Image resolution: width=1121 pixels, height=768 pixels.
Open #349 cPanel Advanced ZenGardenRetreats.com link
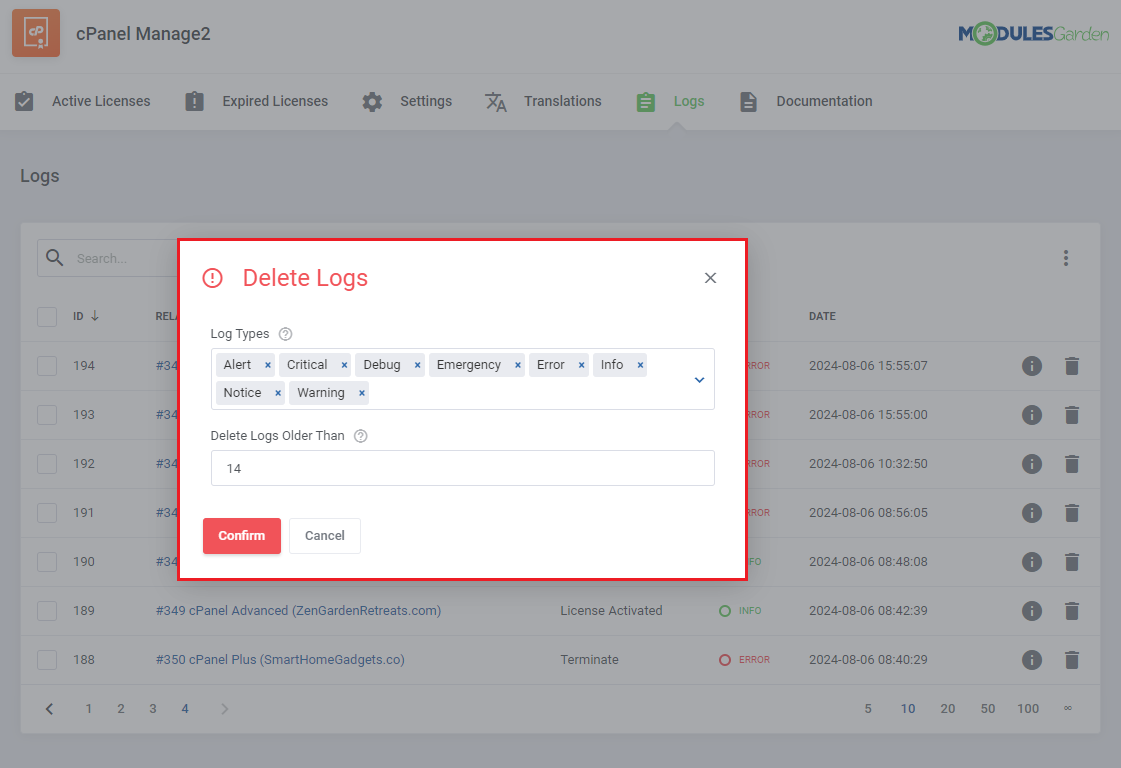[298, 611]
